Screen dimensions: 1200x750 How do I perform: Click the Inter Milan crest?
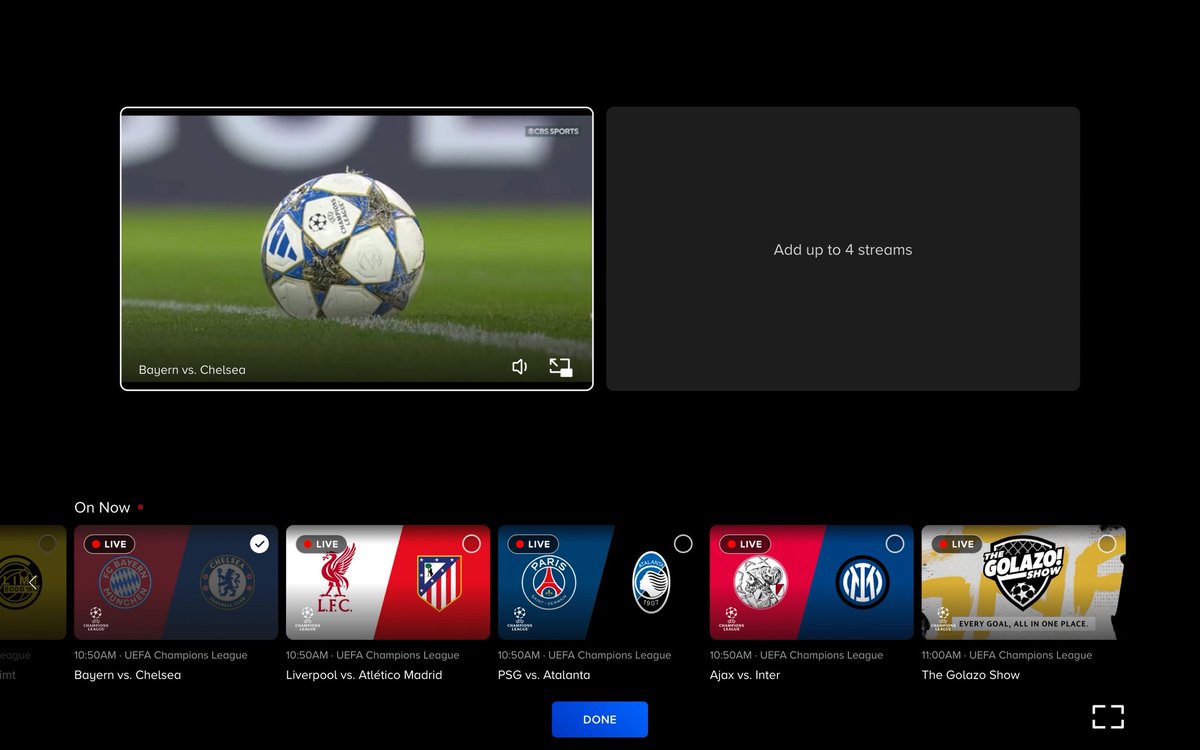pyautogui.click(x=863, y=583)
